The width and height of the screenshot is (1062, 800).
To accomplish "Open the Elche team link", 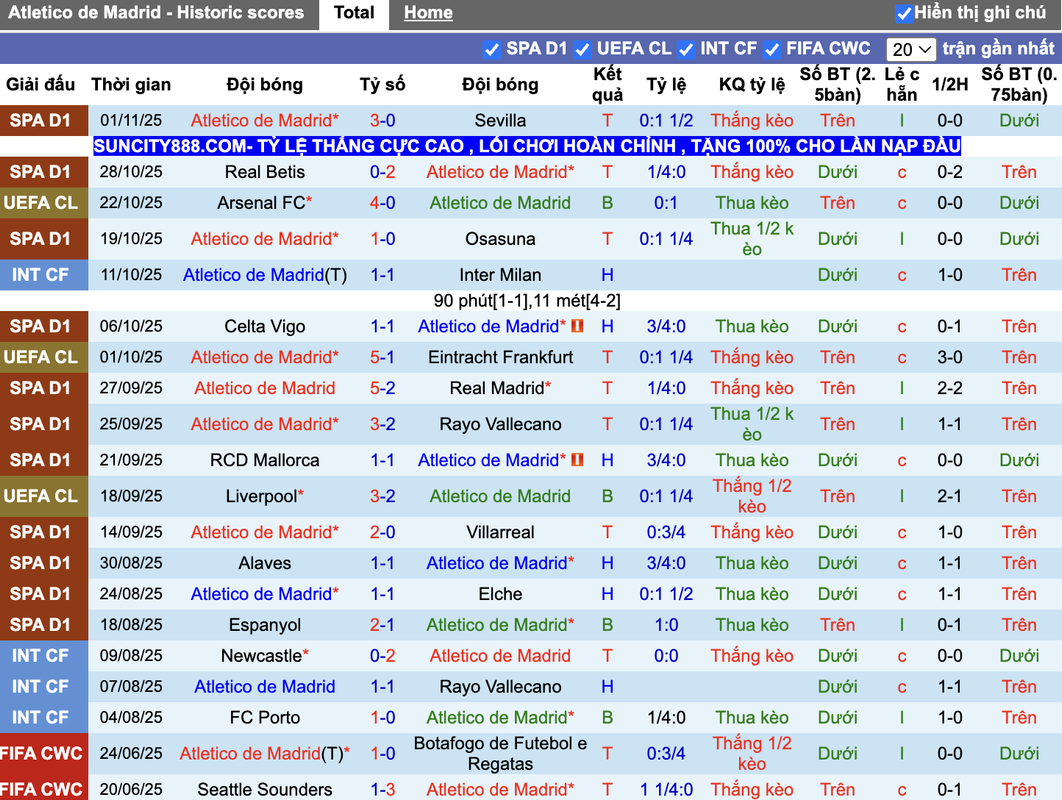I will coord(500,594).
